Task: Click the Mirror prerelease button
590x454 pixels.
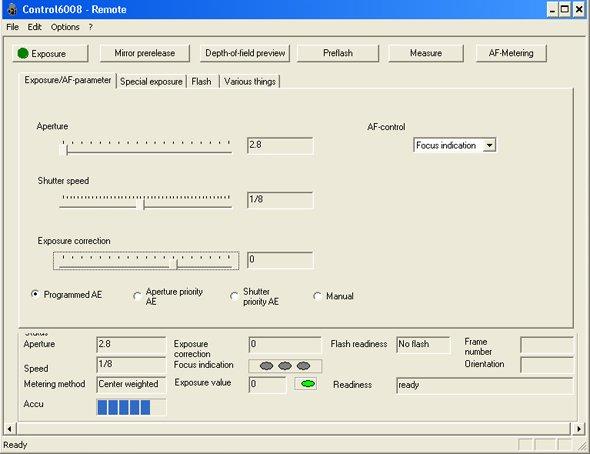Action: [144, 53]
